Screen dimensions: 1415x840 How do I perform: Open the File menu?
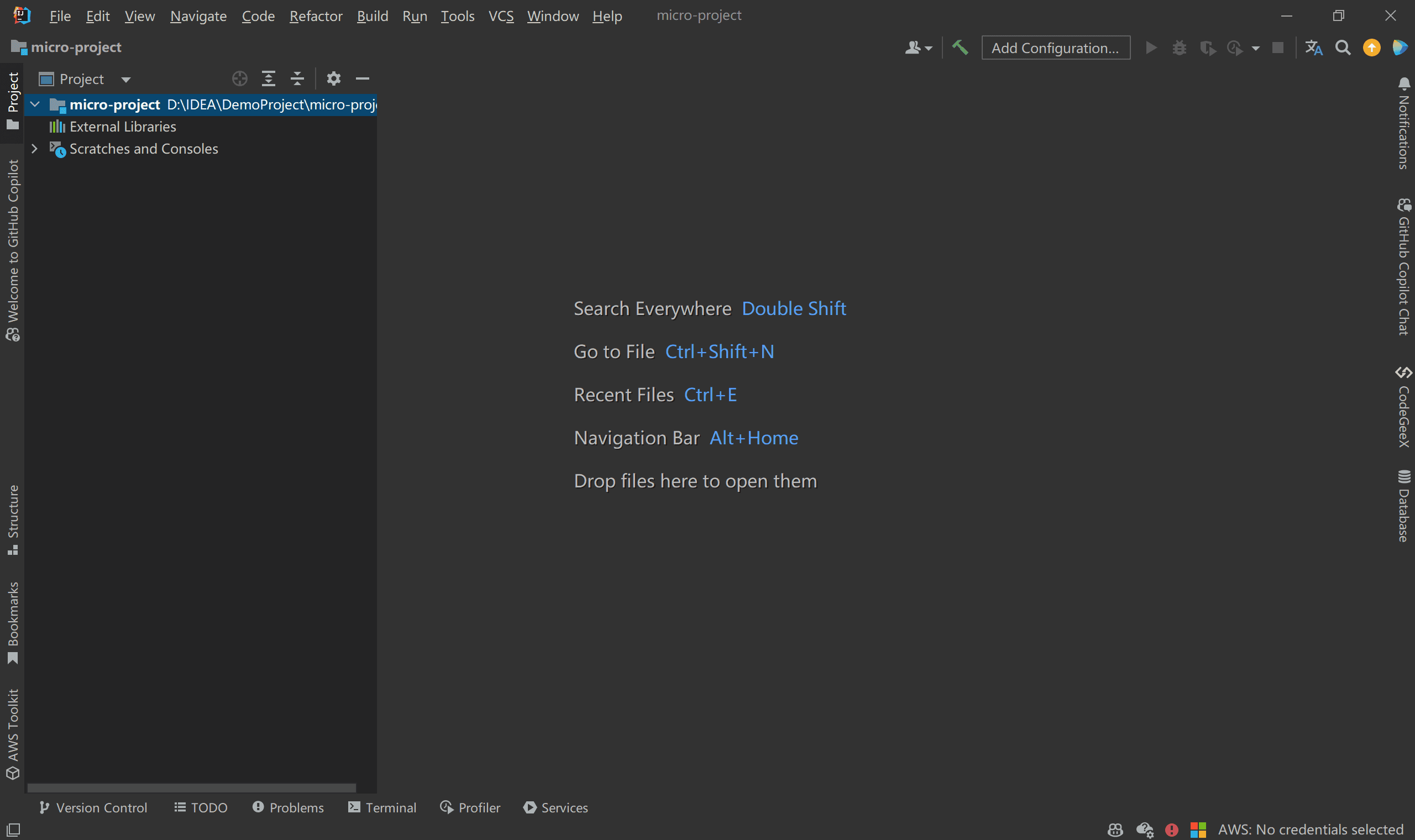pos(60,16)
